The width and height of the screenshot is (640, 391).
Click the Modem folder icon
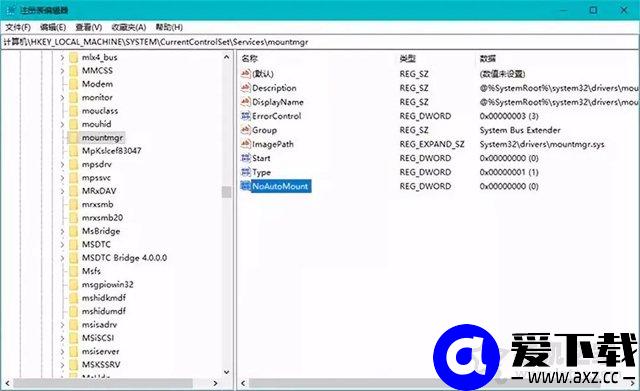click(x=73, y=84)
